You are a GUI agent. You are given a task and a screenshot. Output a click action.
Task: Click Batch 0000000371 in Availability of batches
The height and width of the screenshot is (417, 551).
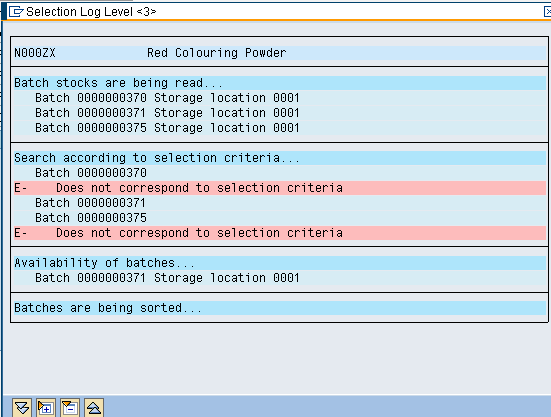click(x=280, y=278)
